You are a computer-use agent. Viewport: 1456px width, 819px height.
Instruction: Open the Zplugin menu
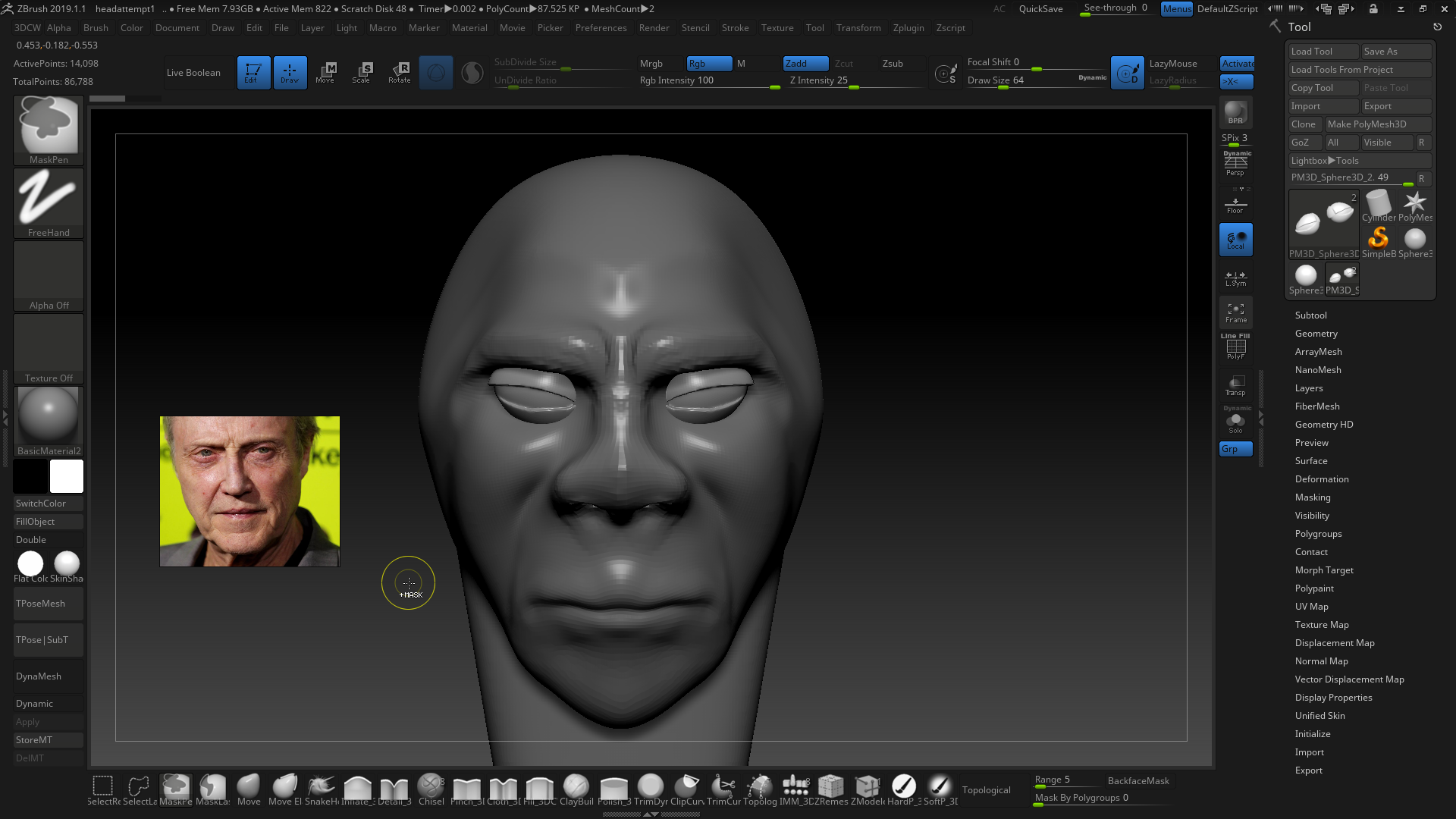(908, 28)
